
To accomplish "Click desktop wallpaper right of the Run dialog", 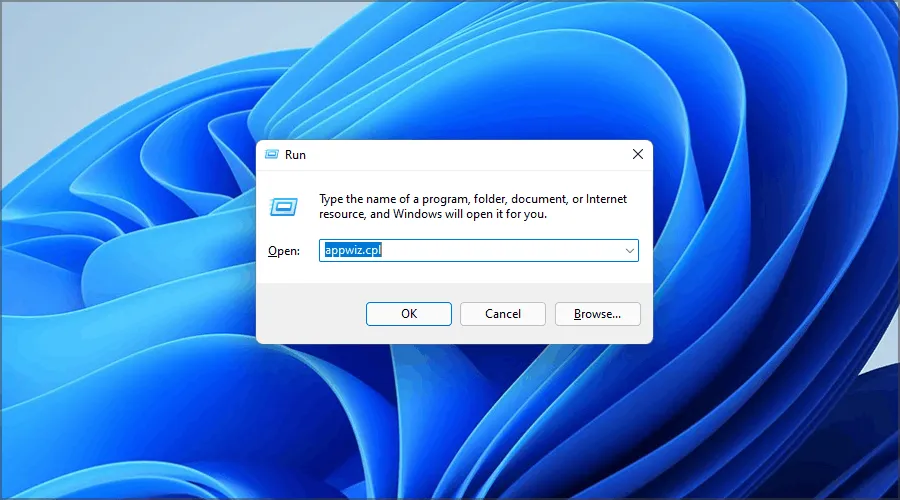I will (770, 250).
